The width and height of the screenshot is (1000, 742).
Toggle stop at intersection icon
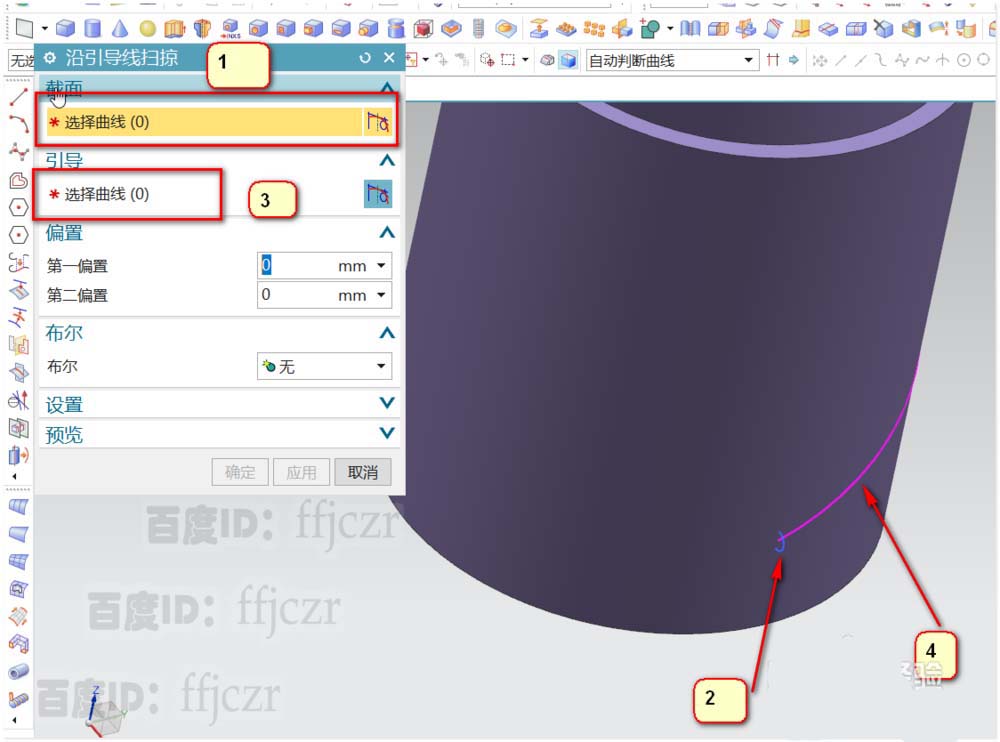coord(773,60)
